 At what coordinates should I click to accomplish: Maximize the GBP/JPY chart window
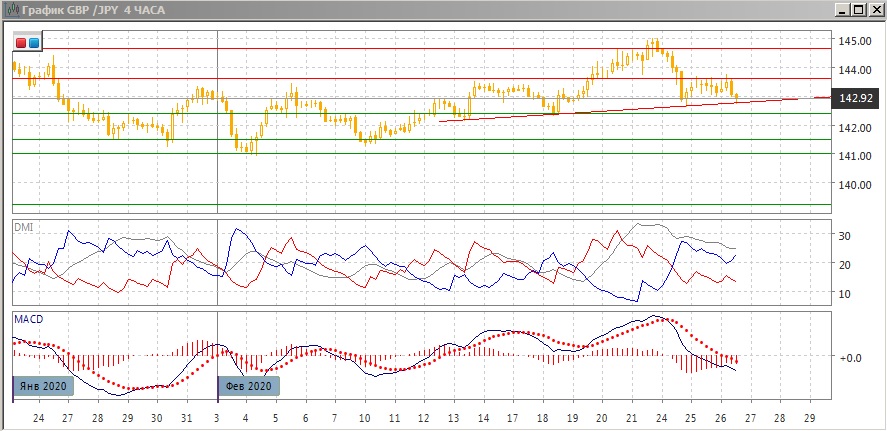(857, 9)
